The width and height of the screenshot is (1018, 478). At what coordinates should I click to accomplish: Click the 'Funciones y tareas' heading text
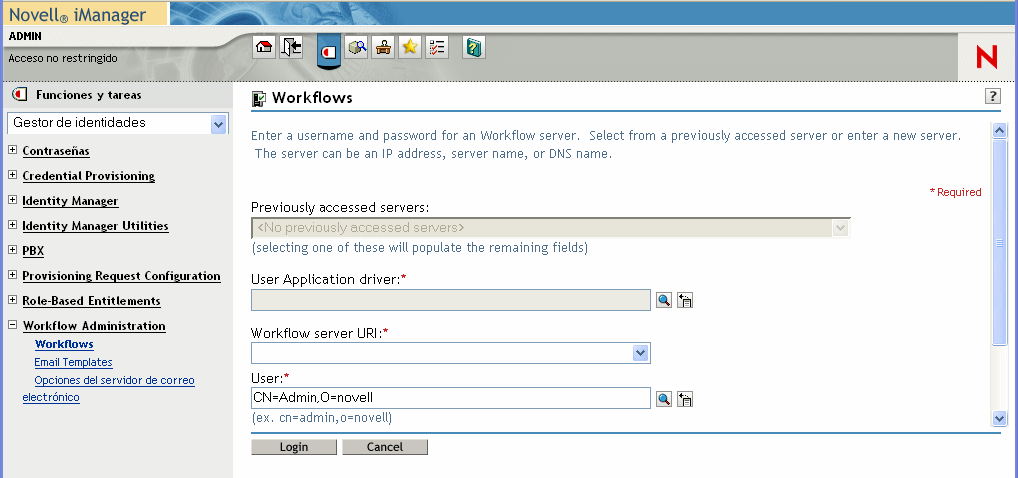pyautogui.click(x=88, y=95)
